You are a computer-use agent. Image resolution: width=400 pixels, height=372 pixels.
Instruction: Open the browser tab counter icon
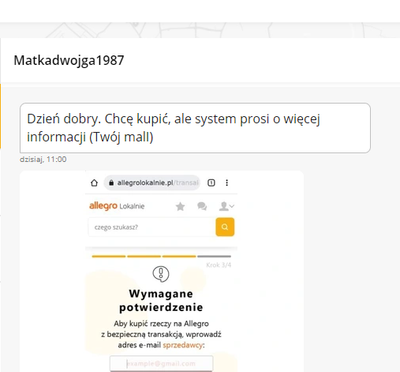pyautogui.click(x=211, y=183)
